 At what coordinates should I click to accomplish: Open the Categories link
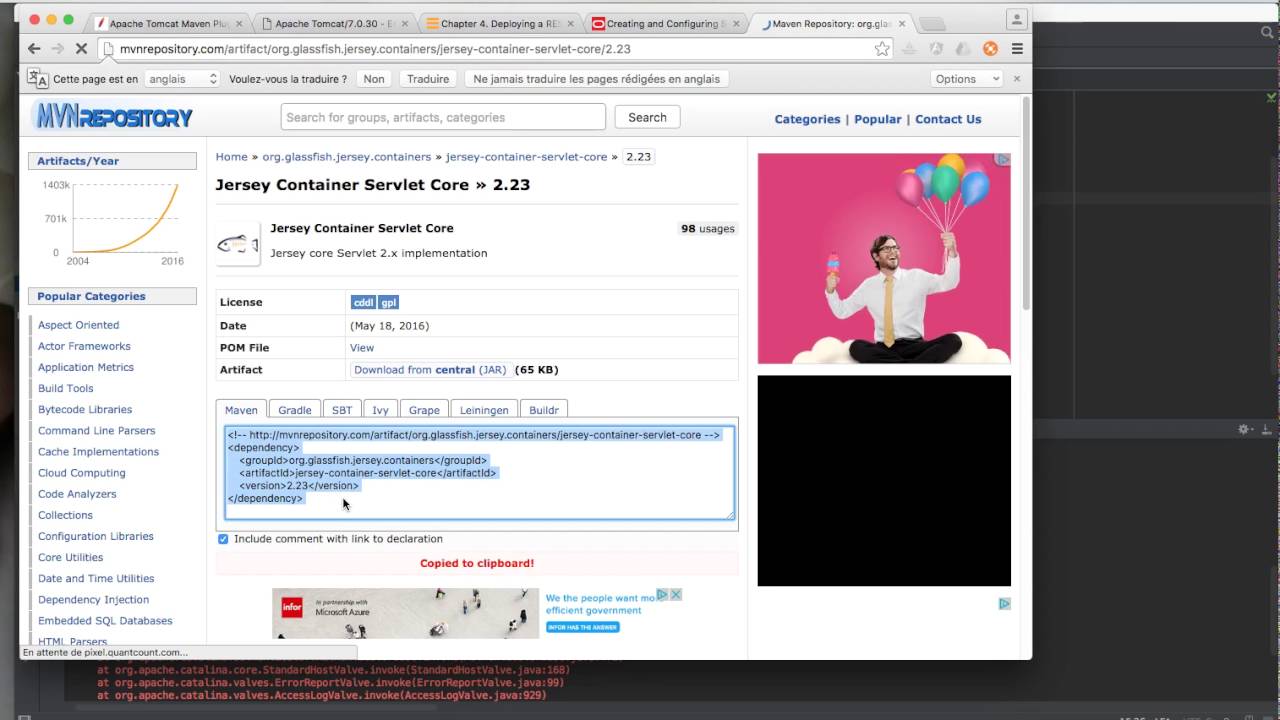point(807,119)
